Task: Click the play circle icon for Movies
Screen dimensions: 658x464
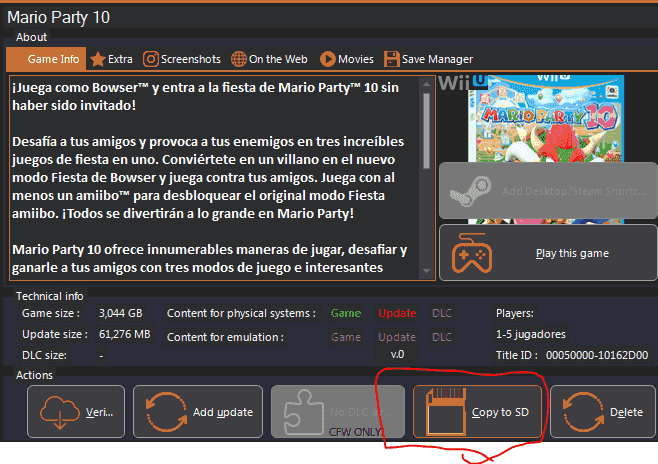Action: click(x=328, y=59)
